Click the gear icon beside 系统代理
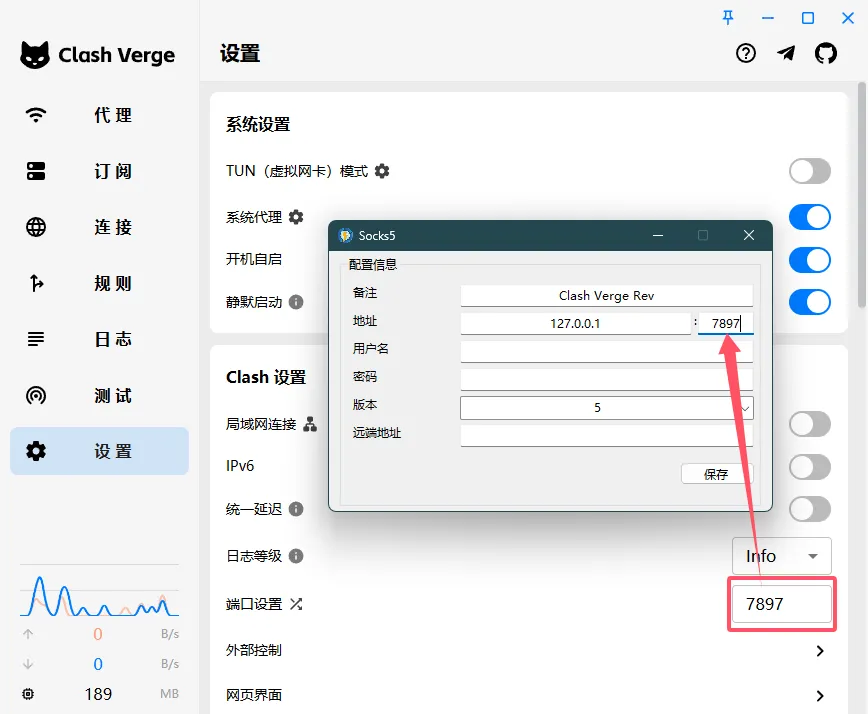Image resolution: width=868 pixels, height=714 pixels. pyautogui.click(x=295, y=217)
